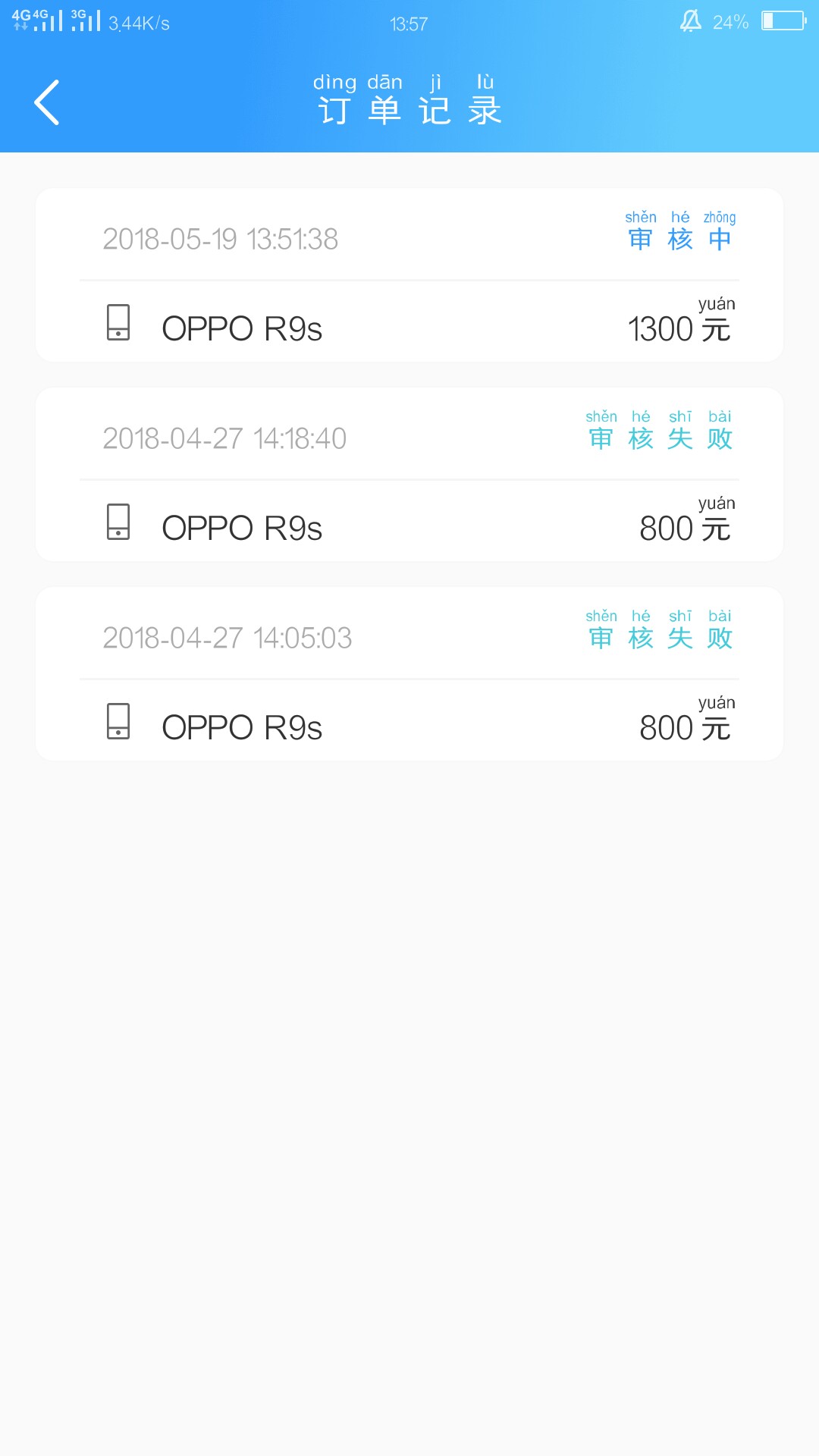
Task: Tap 审核失败 status on 14:05:03 order
Action: 660,630
